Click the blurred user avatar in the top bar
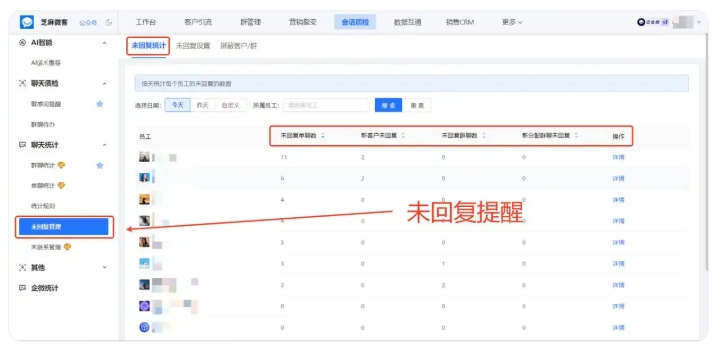 (683, 22)
